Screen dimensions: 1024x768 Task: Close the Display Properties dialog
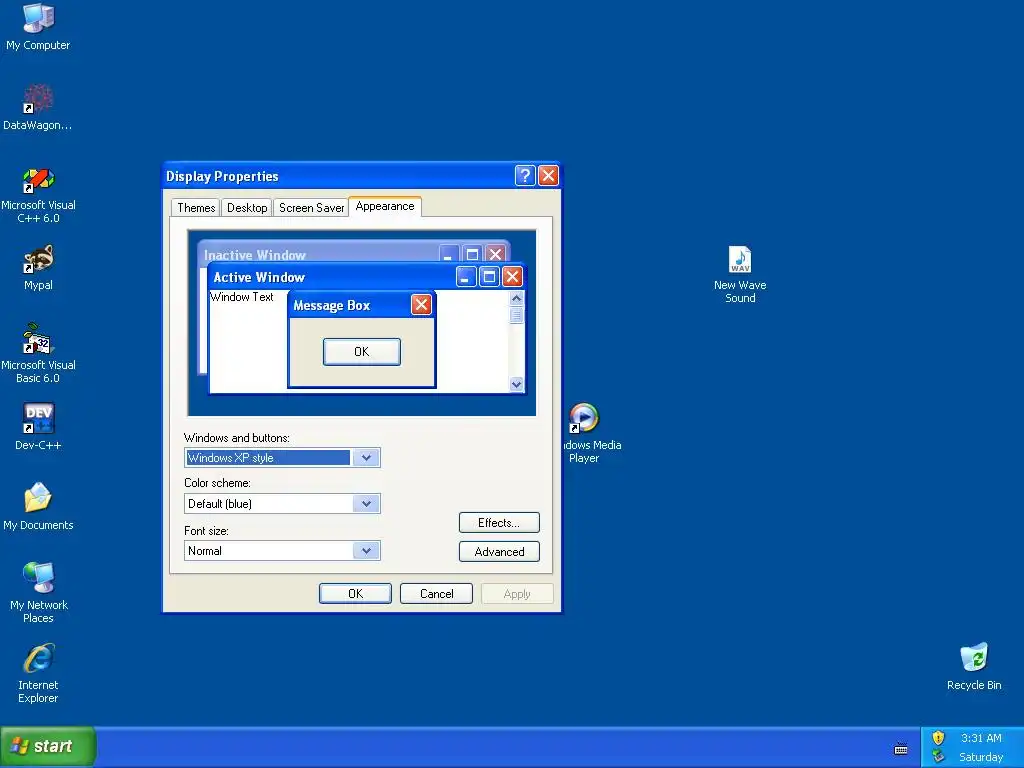(548, 176)
